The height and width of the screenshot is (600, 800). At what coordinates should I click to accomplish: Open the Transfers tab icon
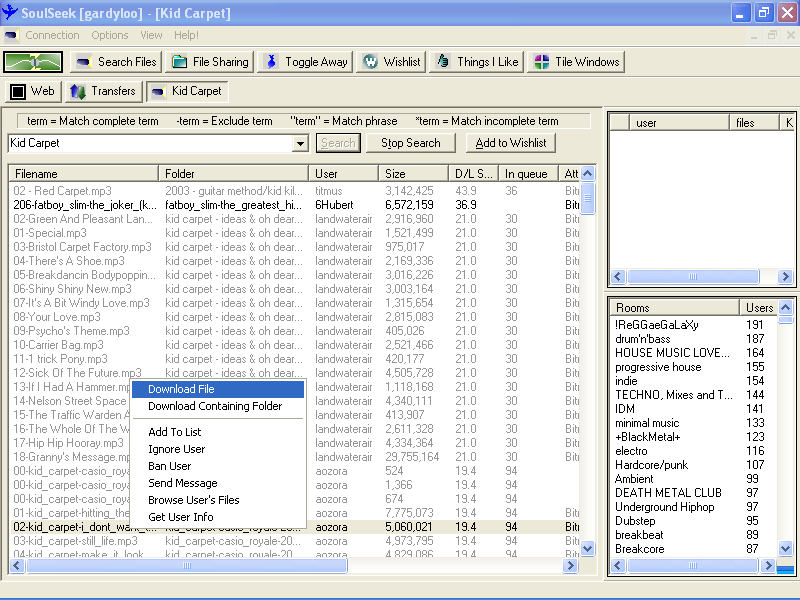(x=77, y=92)
